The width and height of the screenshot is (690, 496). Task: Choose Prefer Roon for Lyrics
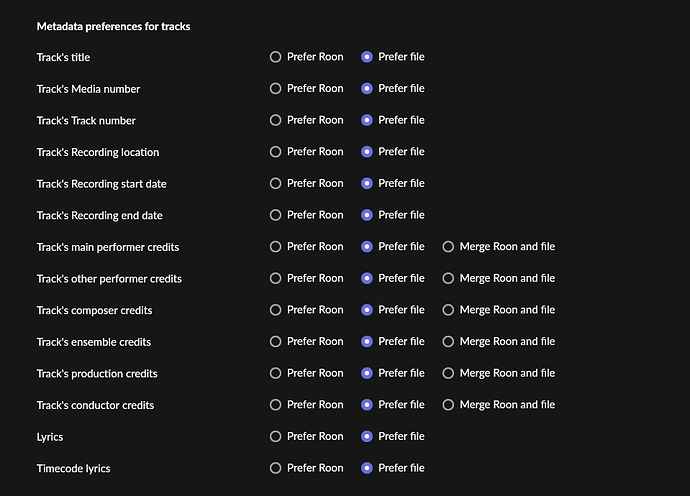tap(276, 437)
